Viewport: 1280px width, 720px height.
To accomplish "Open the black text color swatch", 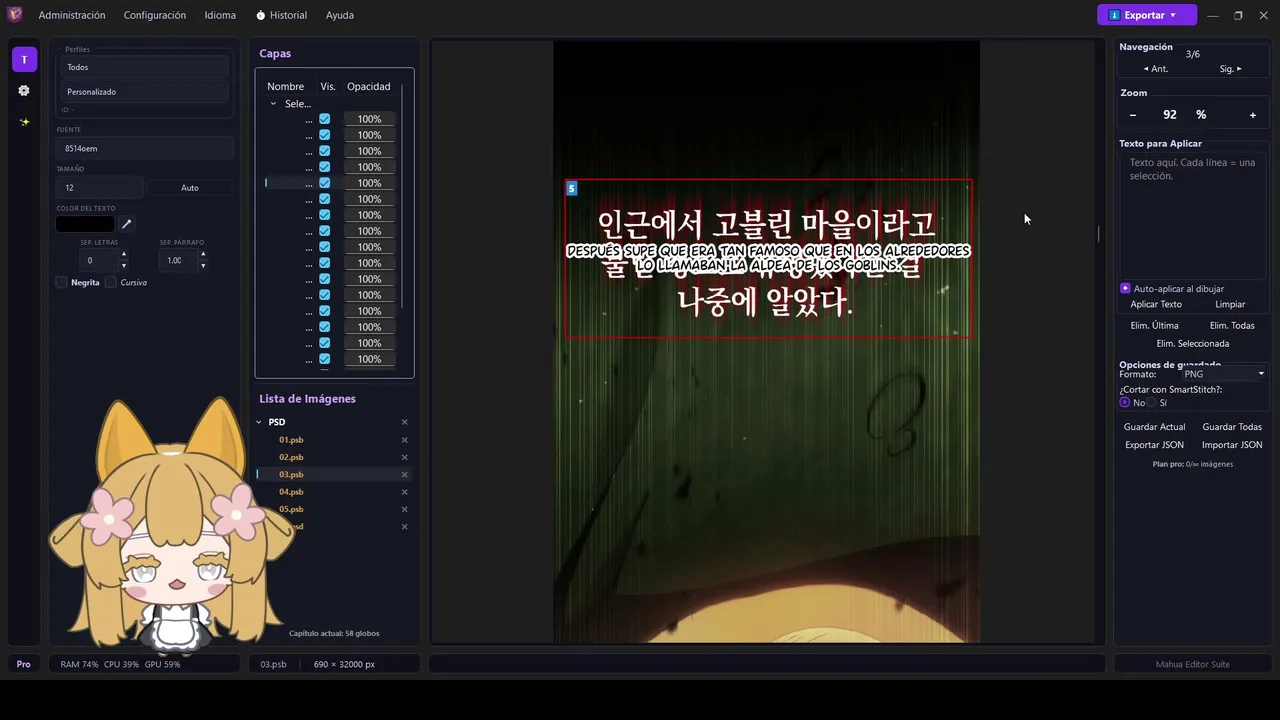I will tap(85, 224).
